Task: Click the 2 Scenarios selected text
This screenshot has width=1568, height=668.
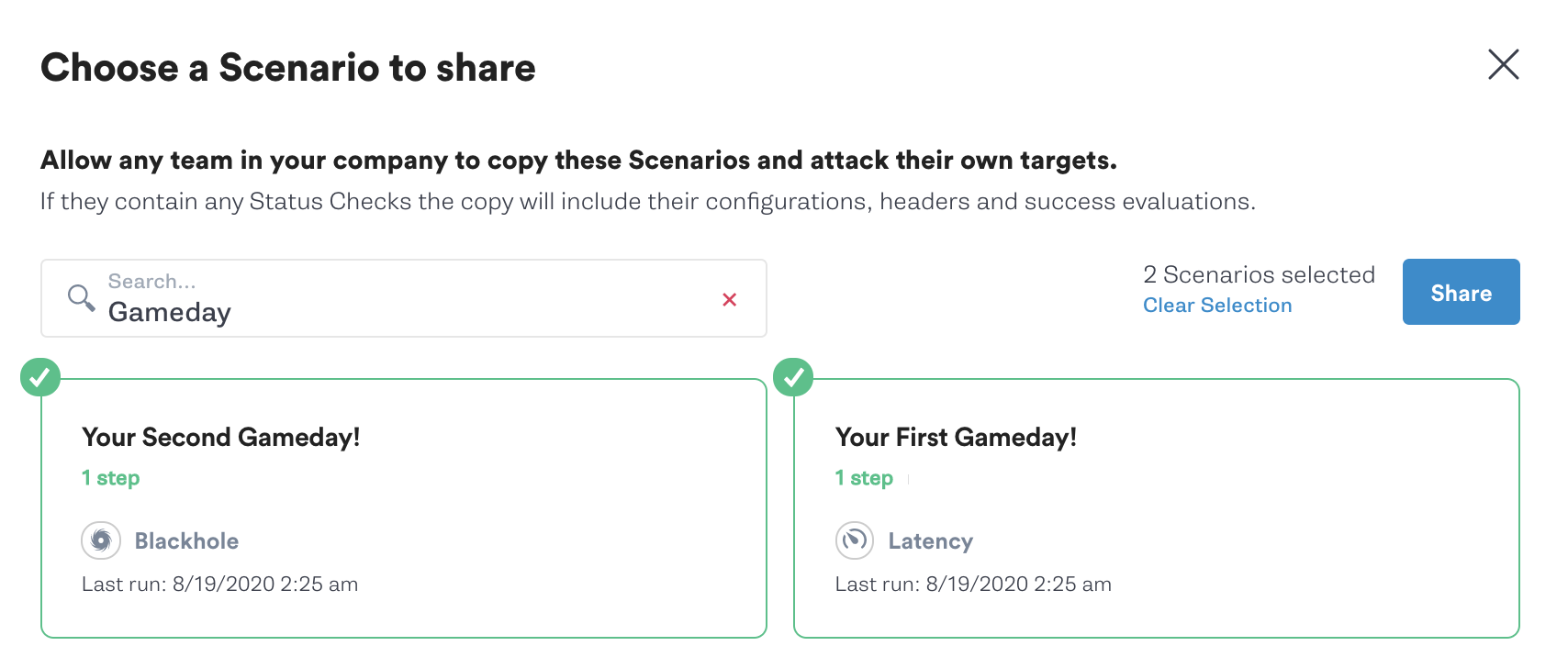Action: [1259, 274]
